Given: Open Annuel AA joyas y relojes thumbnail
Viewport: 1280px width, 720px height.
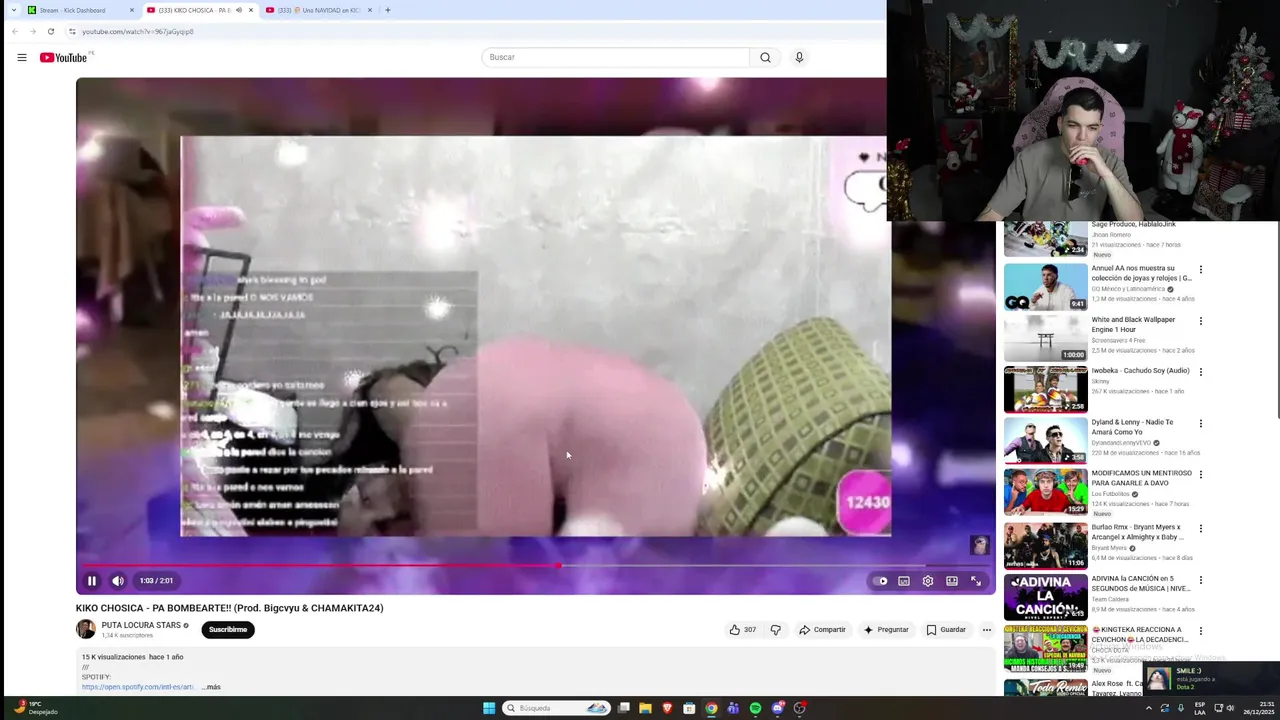Looking at the screenshot, I should click(1045, 287).
